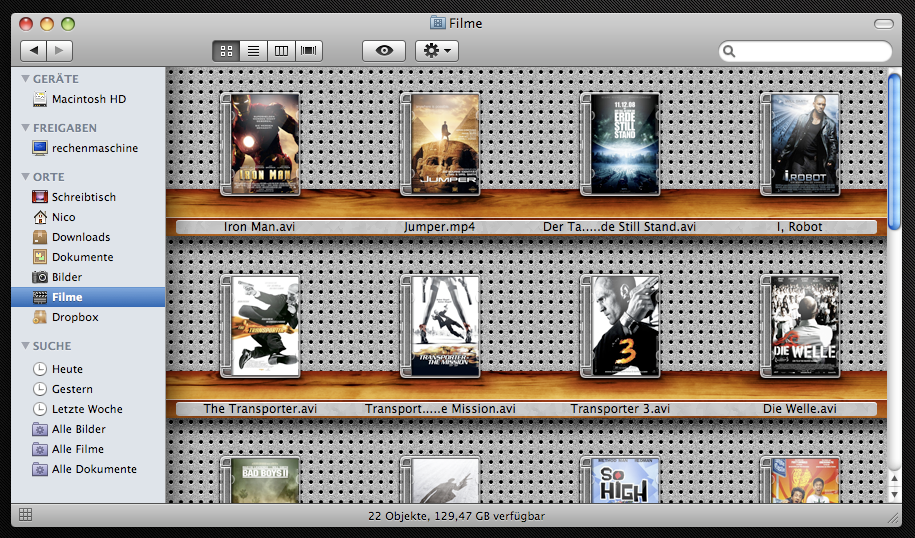Open Dropbox in the sidebar
This screenshot has width=915, height=538.
[88, 317]
